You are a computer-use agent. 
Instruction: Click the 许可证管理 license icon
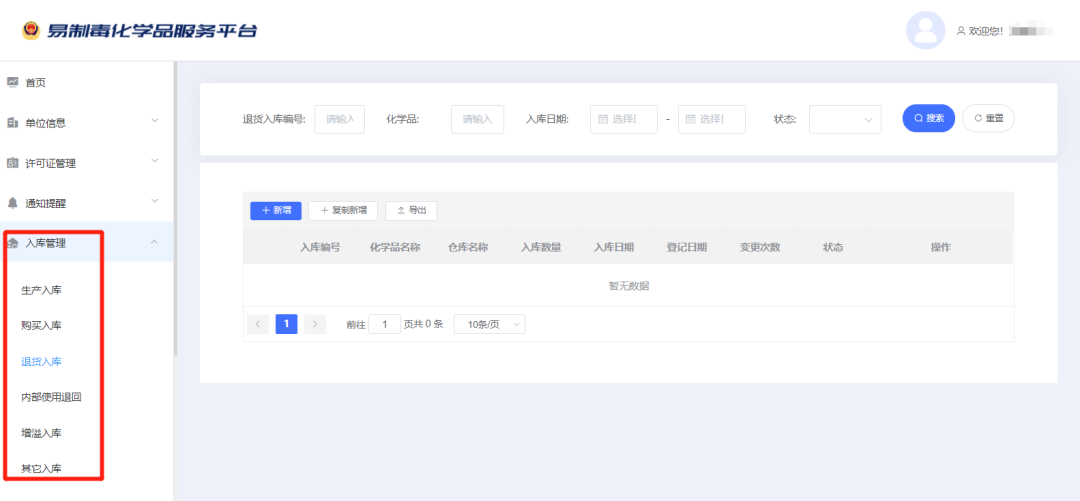(x=13, y=163)
